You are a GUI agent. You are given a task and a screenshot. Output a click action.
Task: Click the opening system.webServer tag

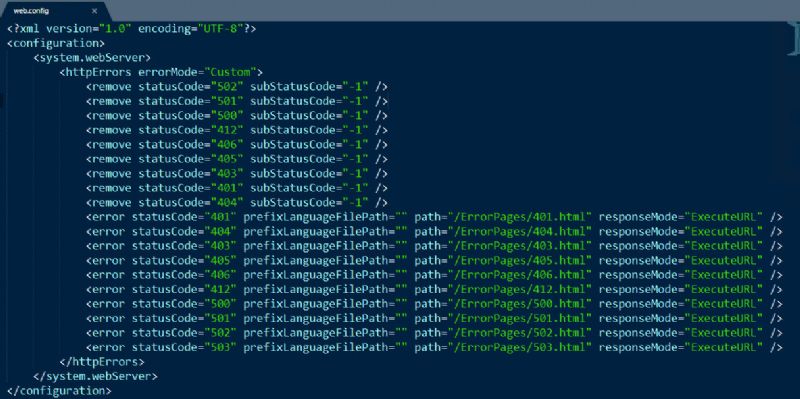92,58
